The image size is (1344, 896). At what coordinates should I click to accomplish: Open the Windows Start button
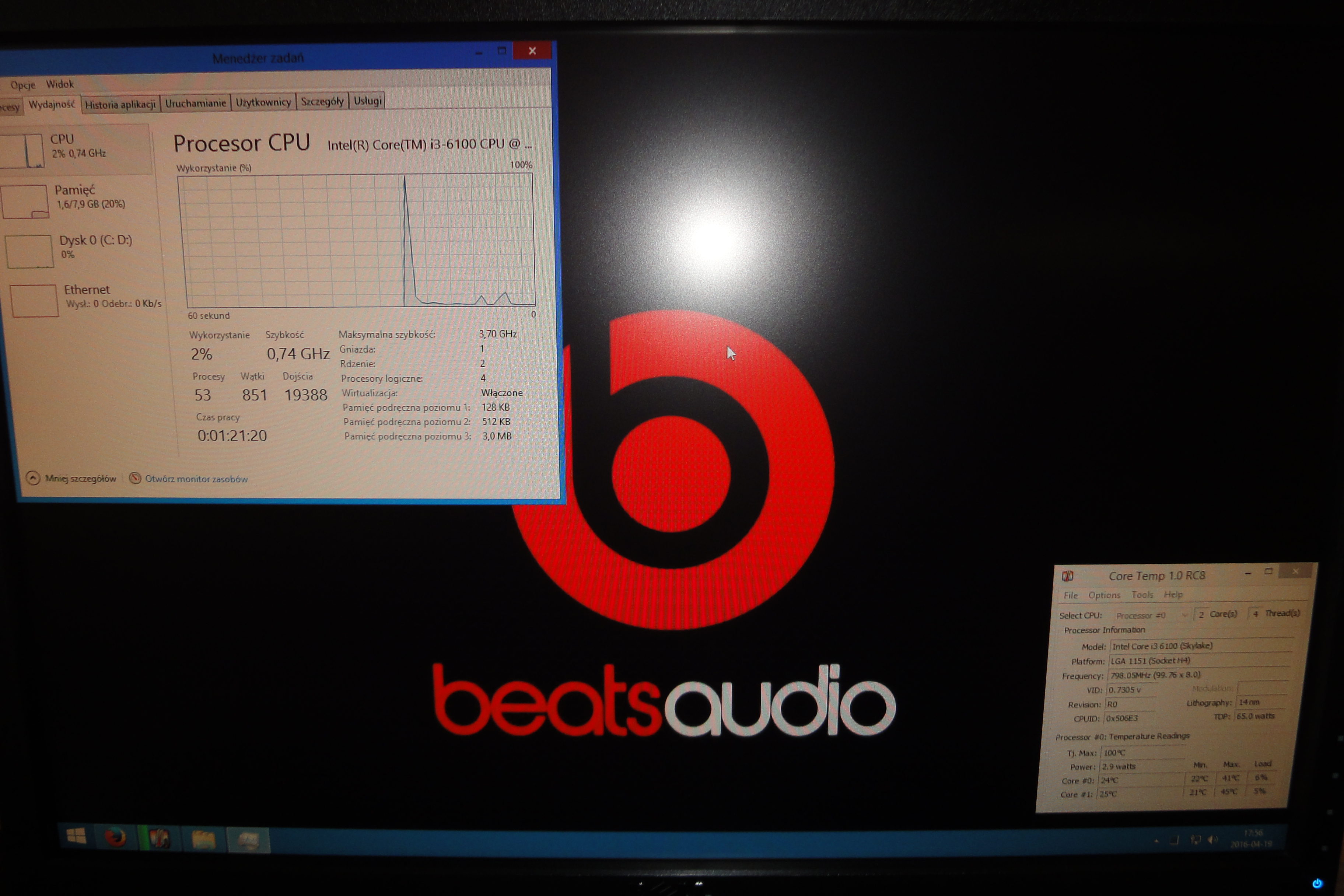pyautogui.click(x=76, y=837)
